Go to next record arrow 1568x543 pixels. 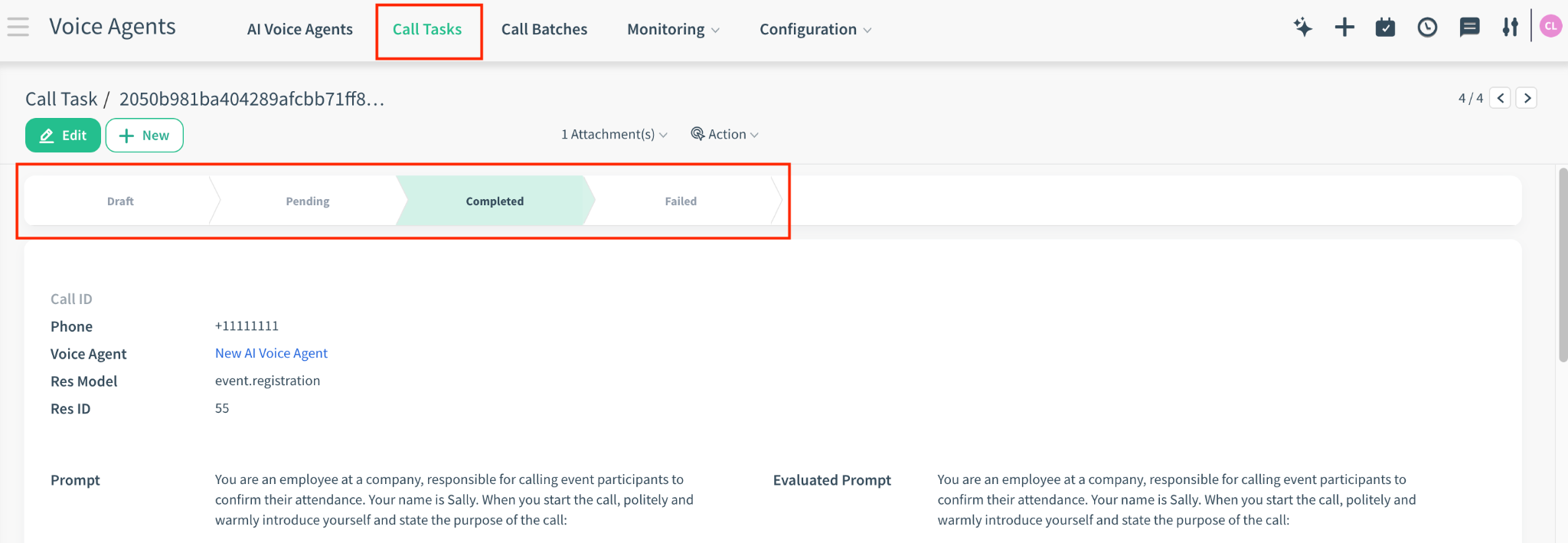[x=1527, y=98]
